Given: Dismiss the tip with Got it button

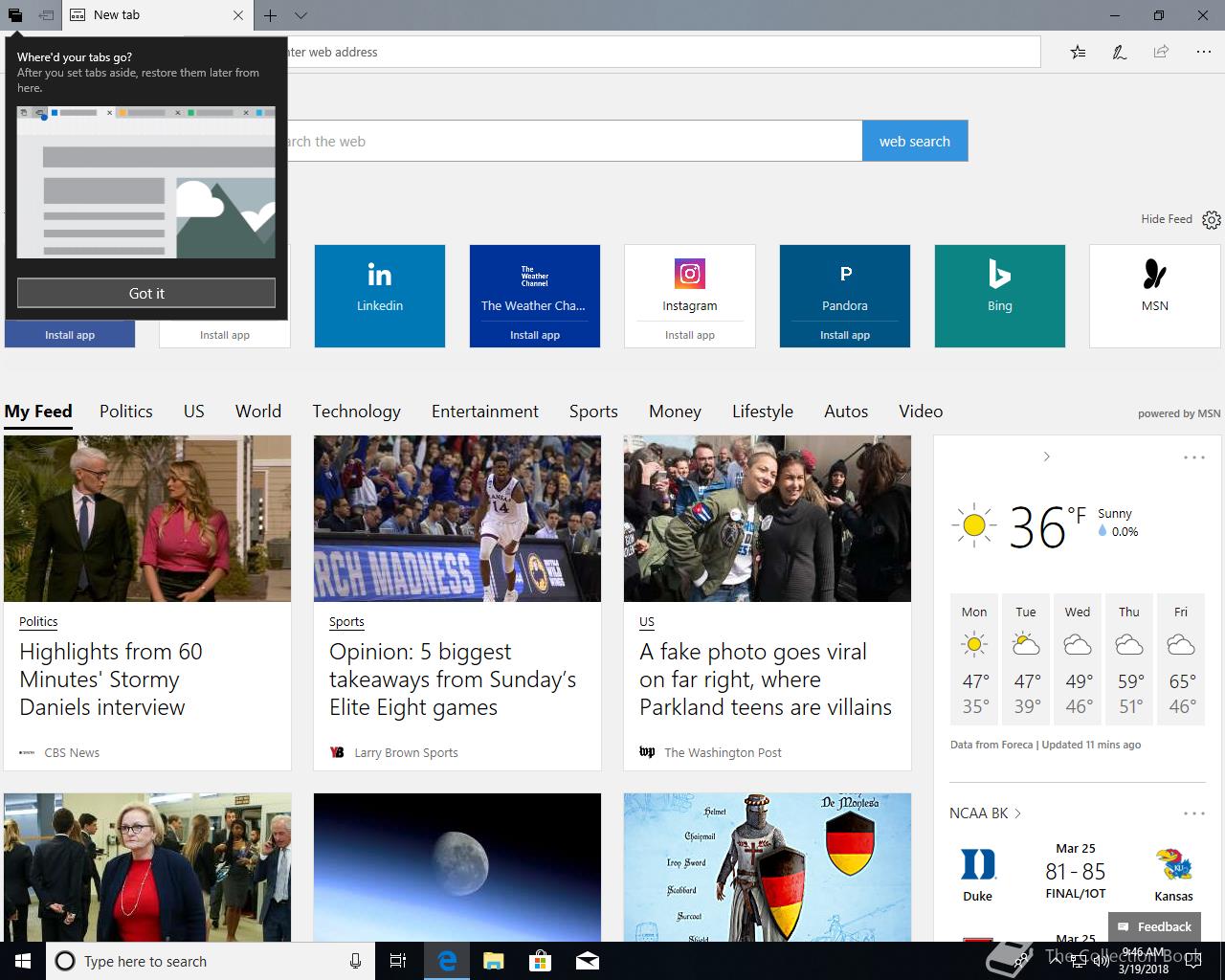Looking at the screenshot, I should click(x=146, y=293).
